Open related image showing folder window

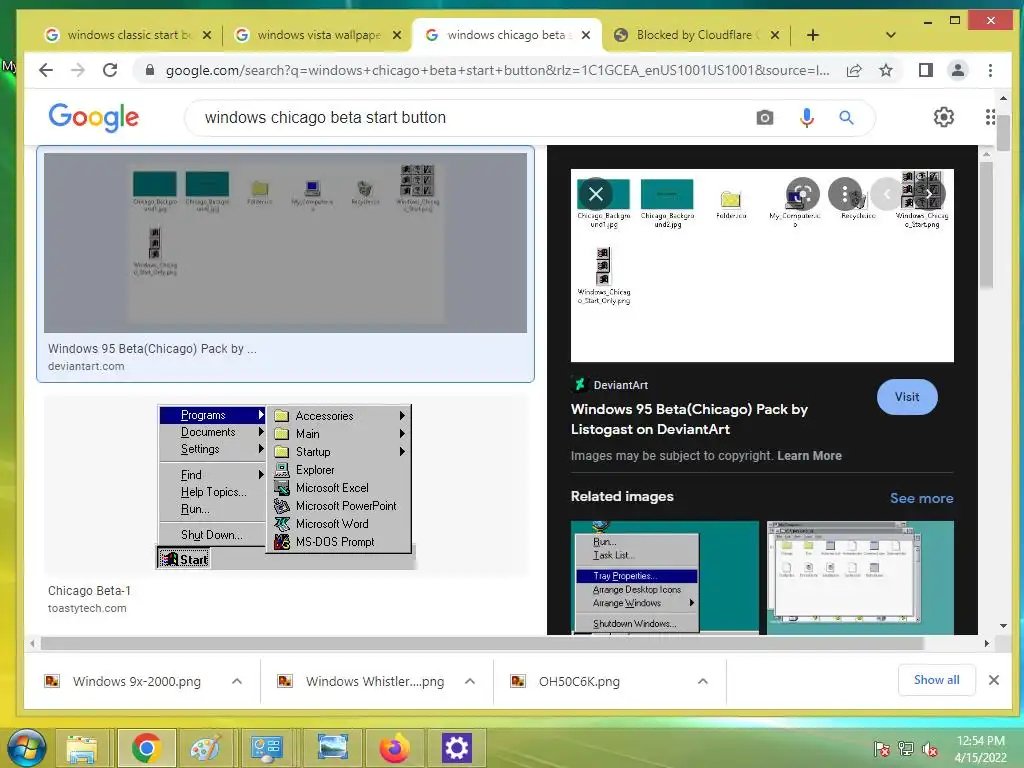860,577
